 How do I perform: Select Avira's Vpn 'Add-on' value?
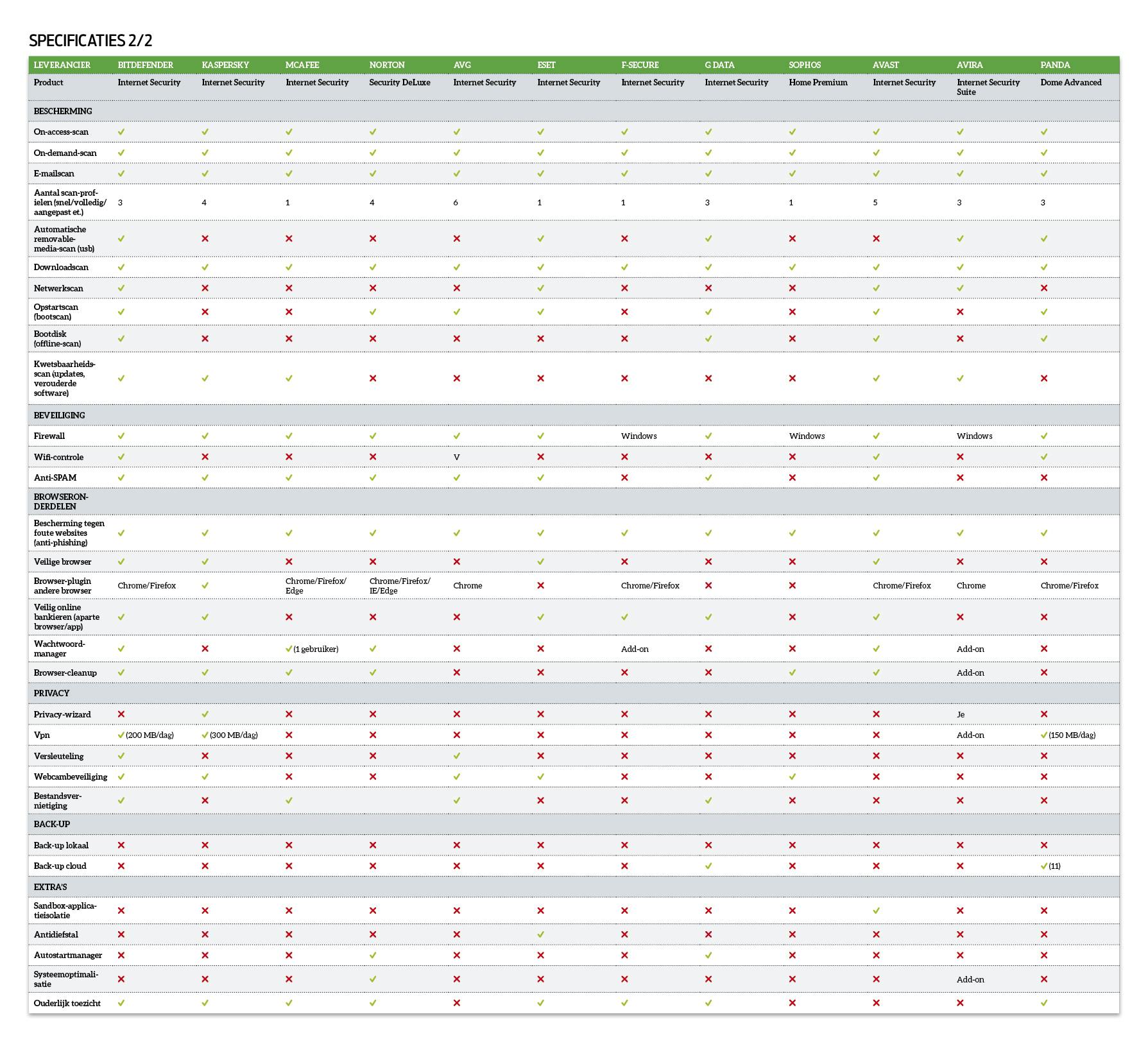click(970, 735)
